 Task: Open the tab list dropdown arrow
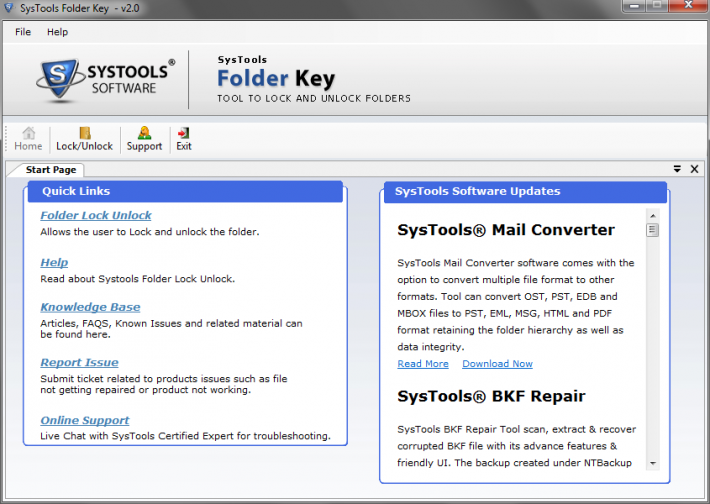pos(677,169)
